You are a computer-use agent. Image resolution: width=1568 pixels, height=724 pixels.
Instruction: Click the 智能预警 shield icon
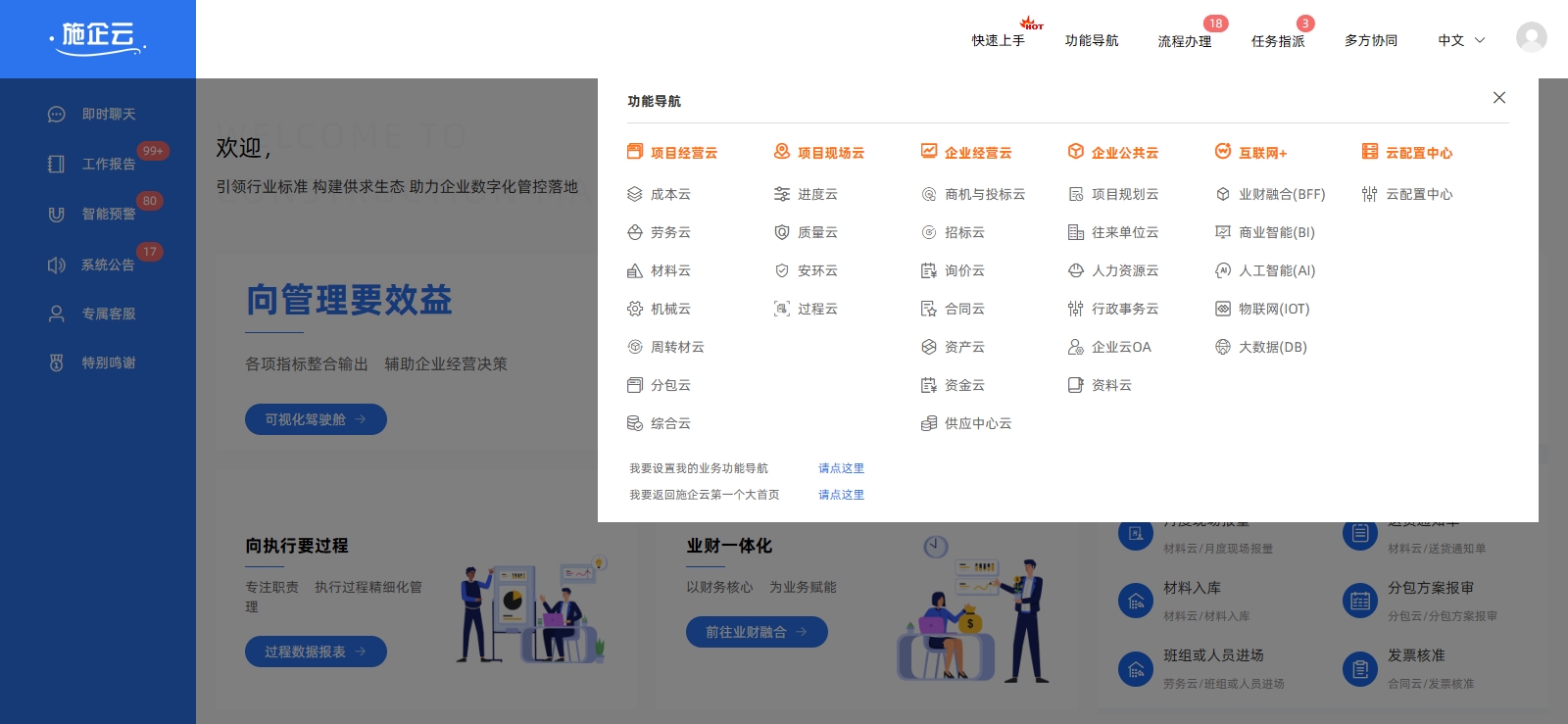point(57,214)
